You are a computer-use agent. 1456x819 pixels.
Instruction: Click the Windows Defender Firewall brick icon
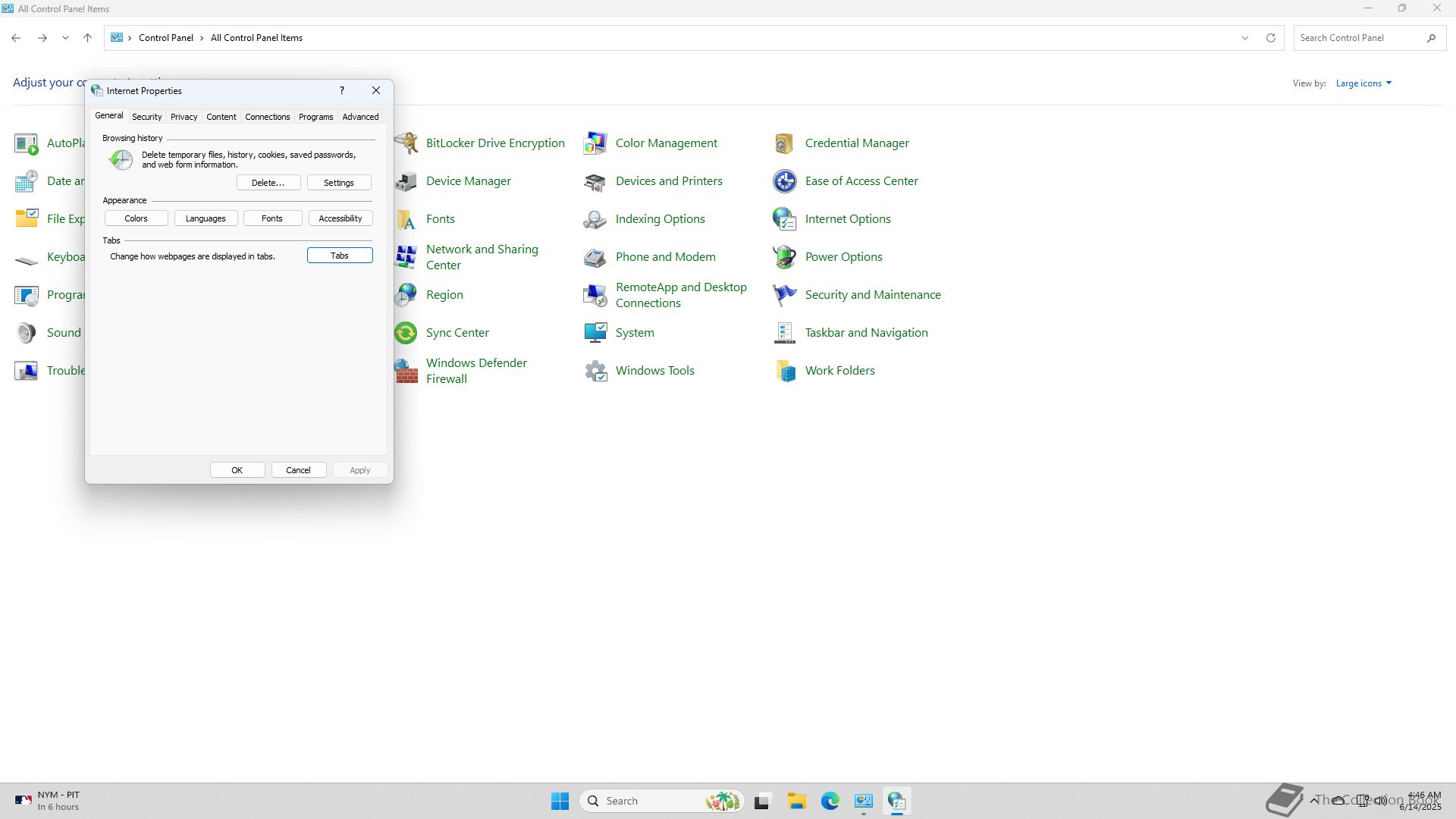[406, 371]
